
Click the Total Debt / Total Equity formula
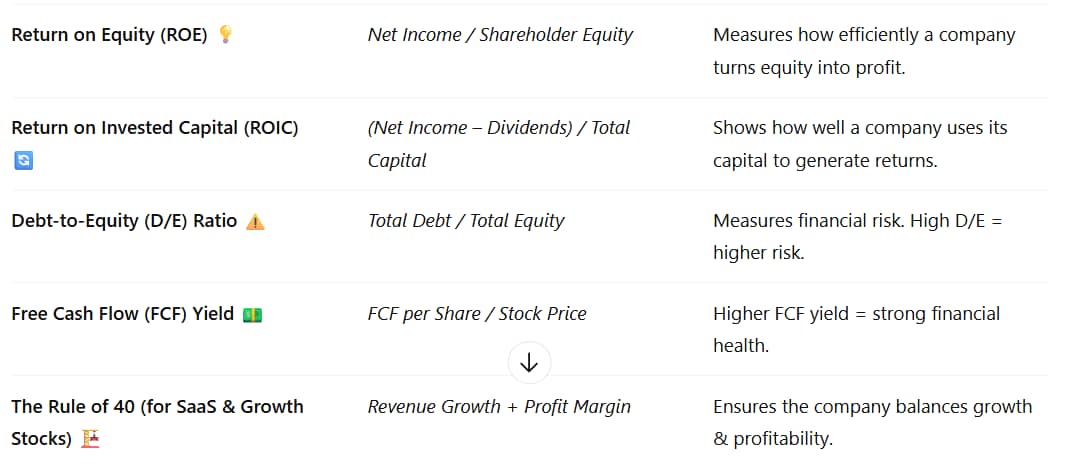coord(466,221)
